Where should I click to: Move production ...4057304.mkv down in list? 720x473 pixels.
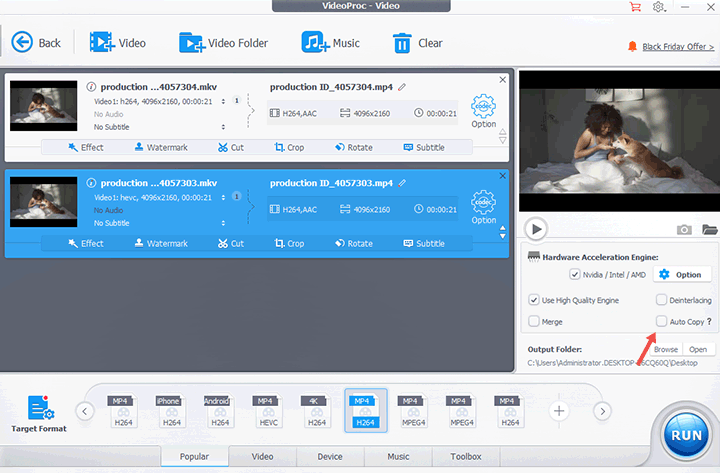pyautogui.click(x=503, y=141)
